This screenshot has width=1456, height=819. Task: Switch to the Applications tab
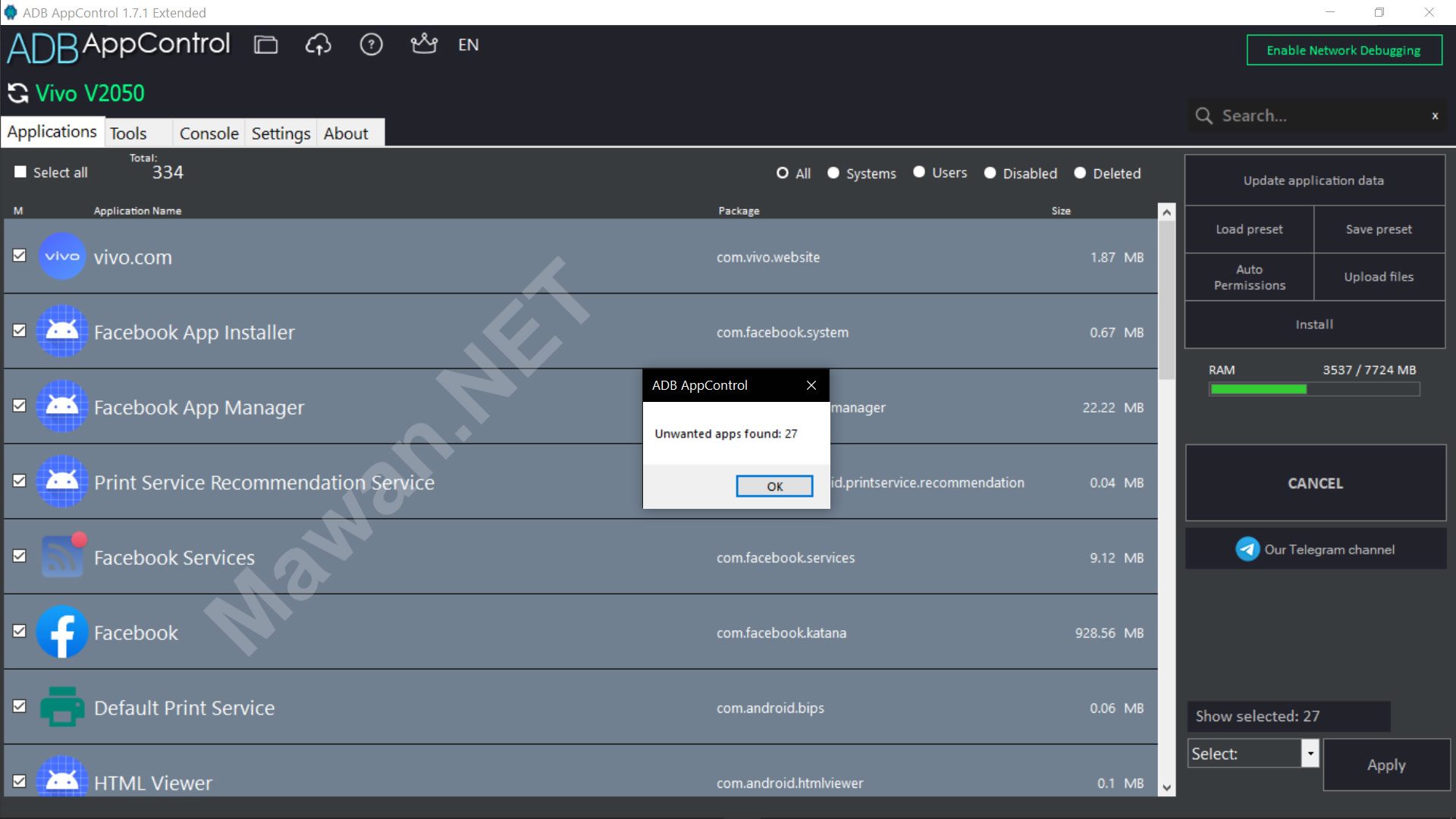[52, 132]
